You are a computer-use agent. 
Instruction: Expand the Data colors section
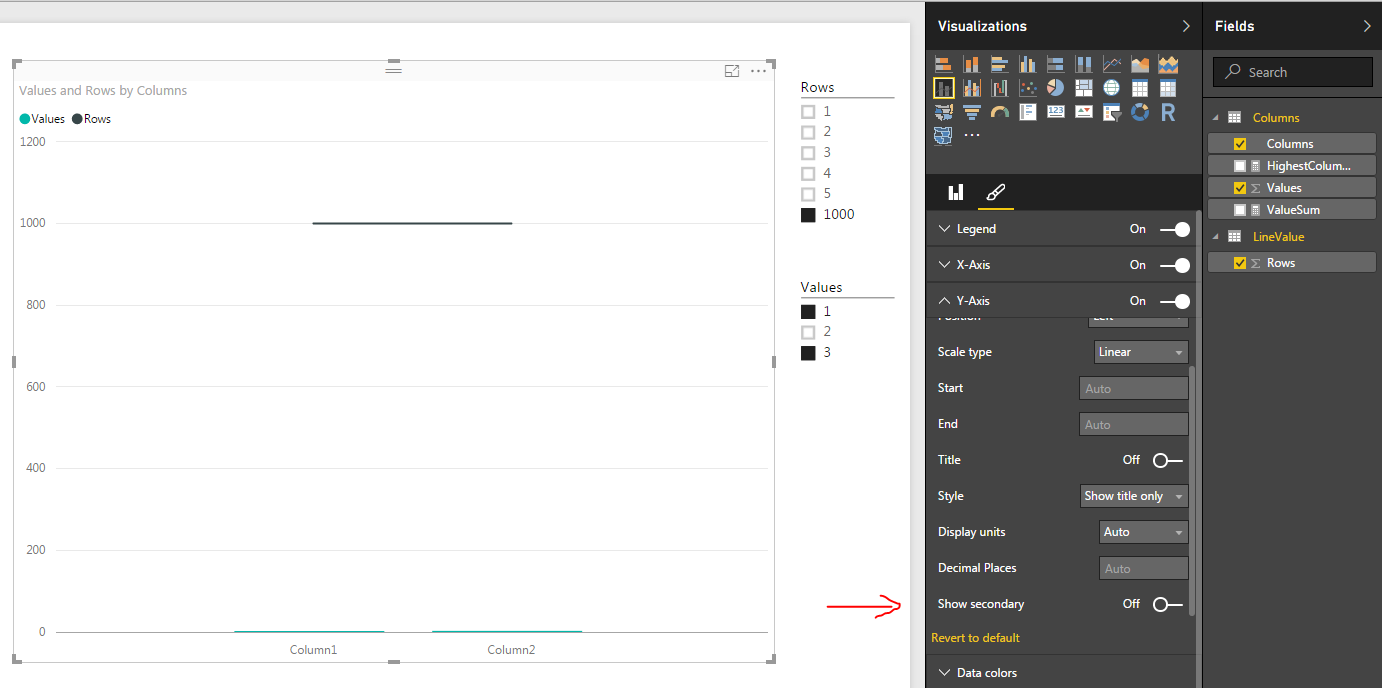(945, 673)
